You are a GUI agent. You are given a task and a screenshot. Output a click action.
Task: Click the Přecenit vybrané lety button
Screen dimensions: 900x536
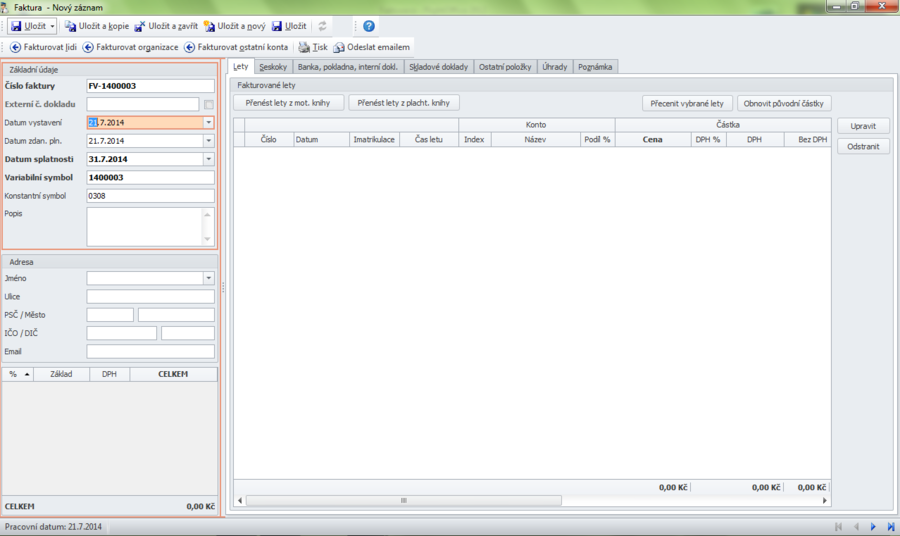coord(686,103)
